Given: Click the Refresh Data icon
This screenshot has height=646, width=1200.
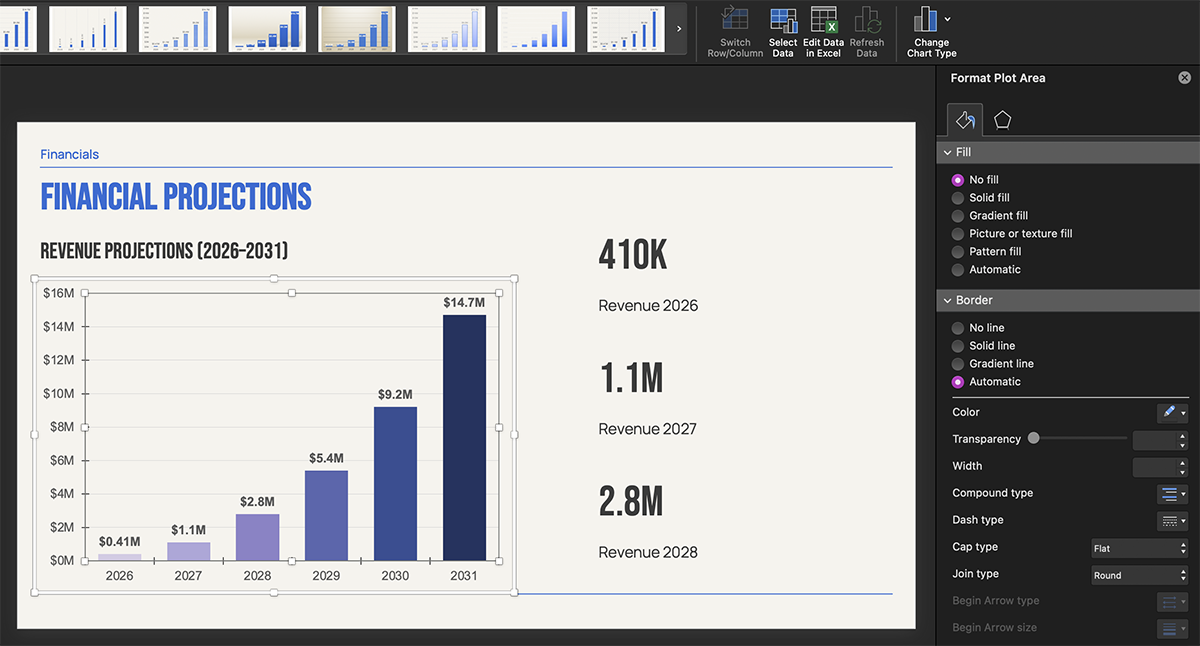Looking at the screenshot, I should pyautogui.click(x=867, y=20).
